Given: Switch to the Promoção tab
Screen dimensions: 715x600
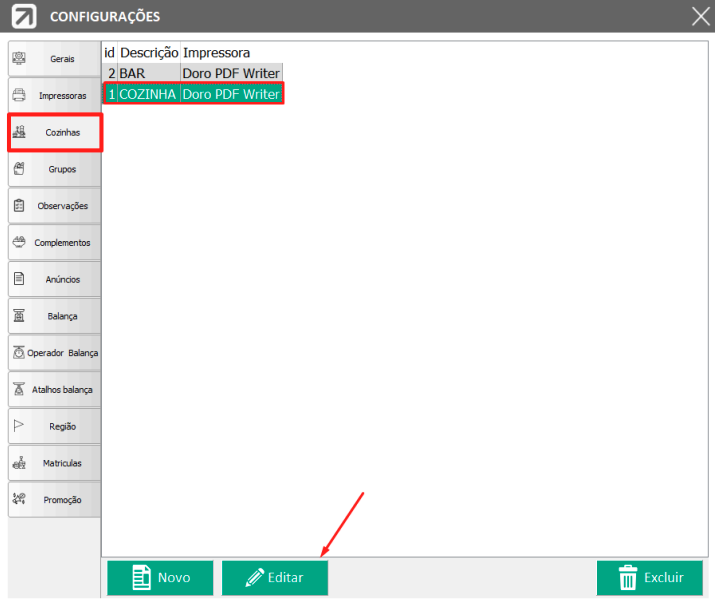Looking at the screenshot, I should pyautogui.click(x=54, y=499).
